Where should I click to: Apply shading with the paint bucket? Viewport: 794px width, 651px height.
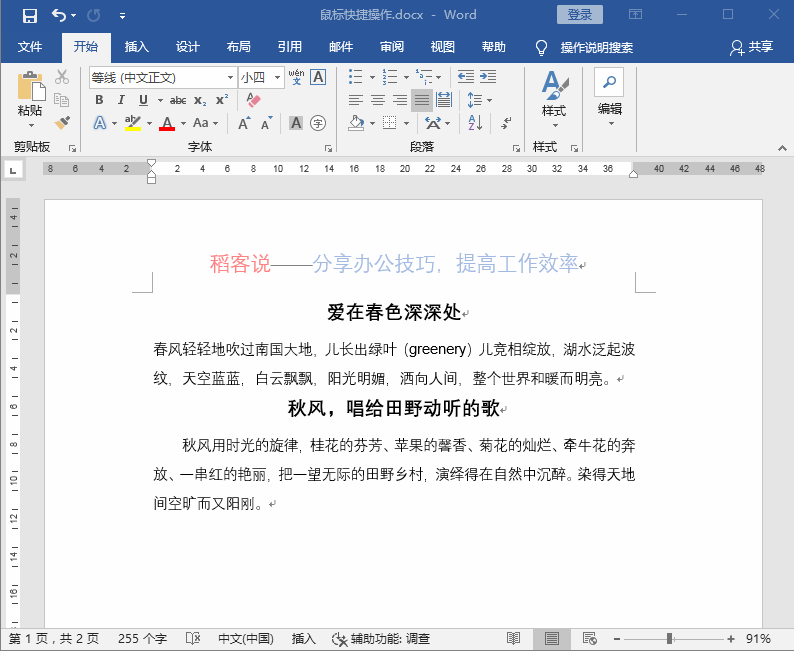click(356, 123)
